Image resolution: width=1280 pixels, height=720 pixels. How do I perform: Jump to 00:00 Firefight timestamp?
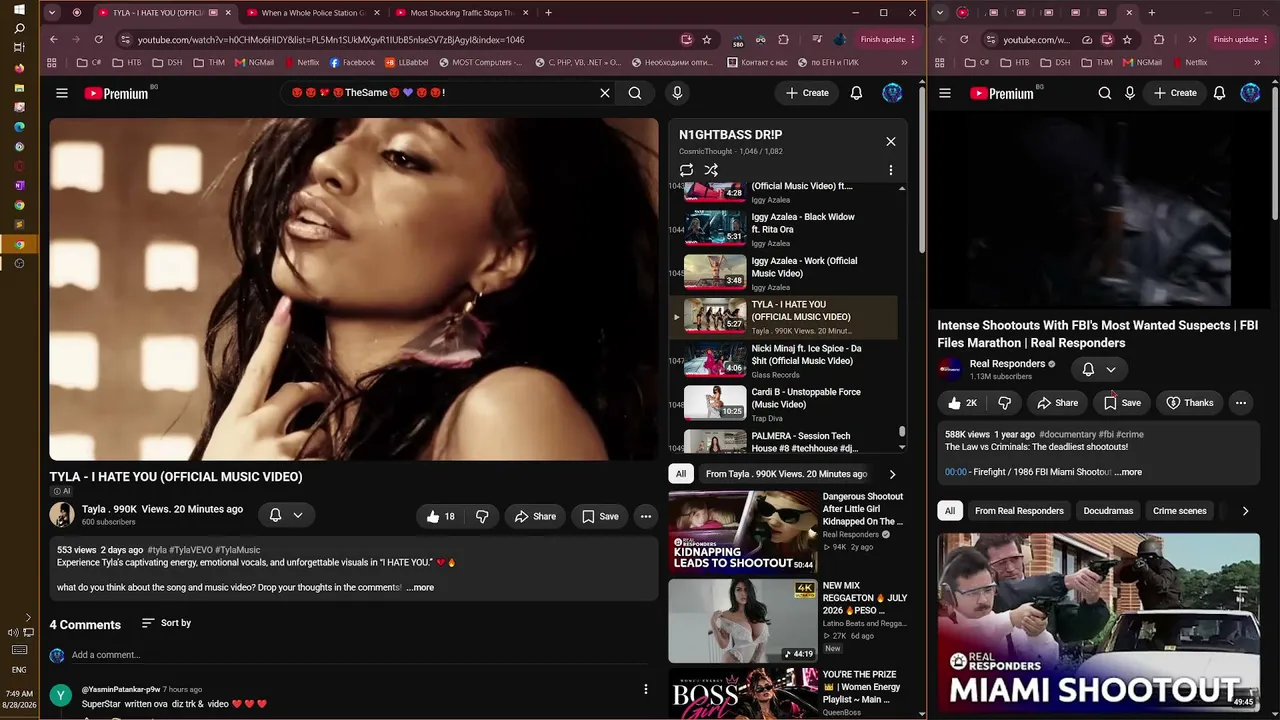coord(956,472)
